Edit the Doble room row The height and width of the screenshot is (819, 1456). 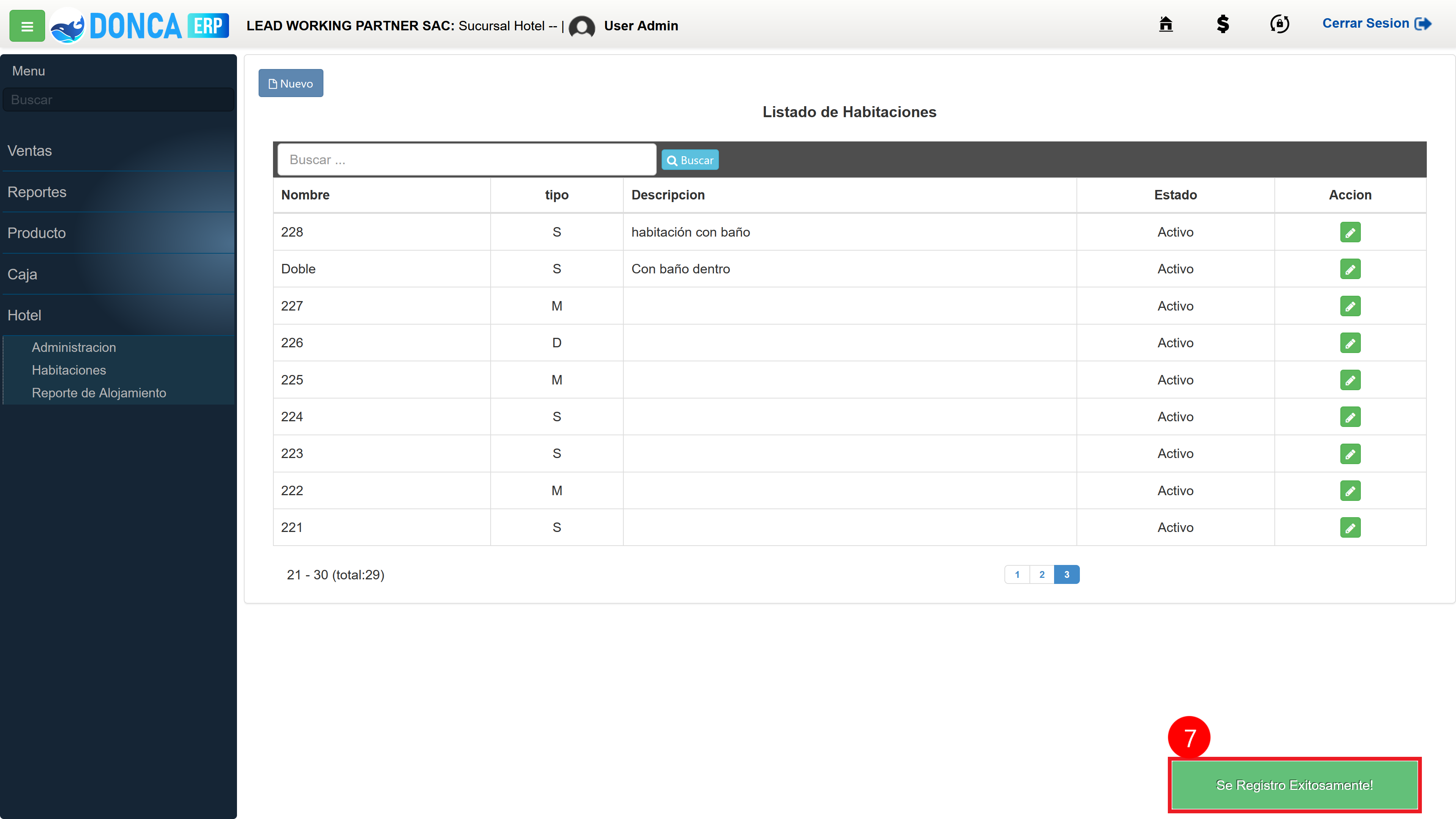coord(1350,269)
